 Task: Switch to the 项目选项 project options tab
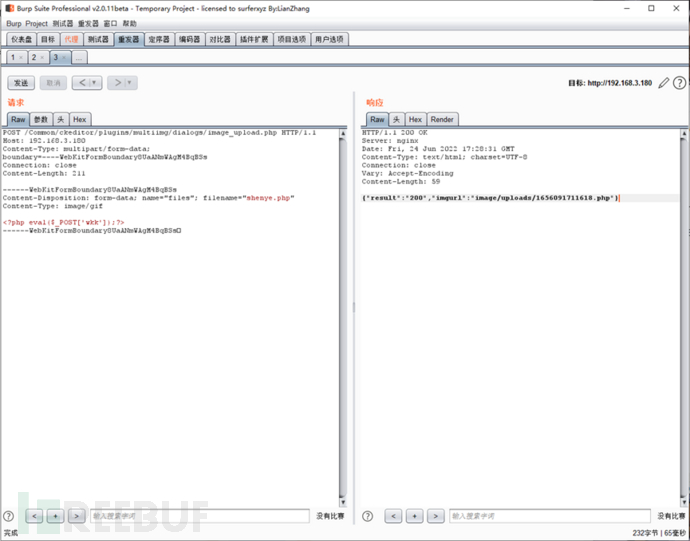[292, 40]
